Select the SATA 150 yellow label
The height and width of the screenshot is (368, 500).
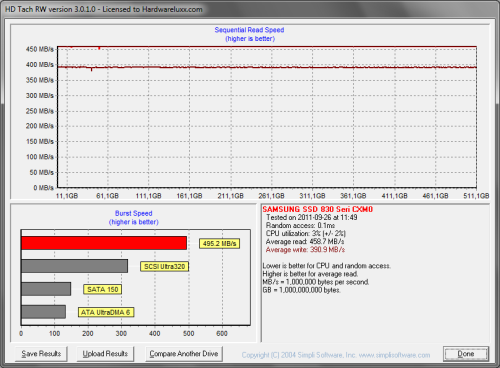(103, 289)
